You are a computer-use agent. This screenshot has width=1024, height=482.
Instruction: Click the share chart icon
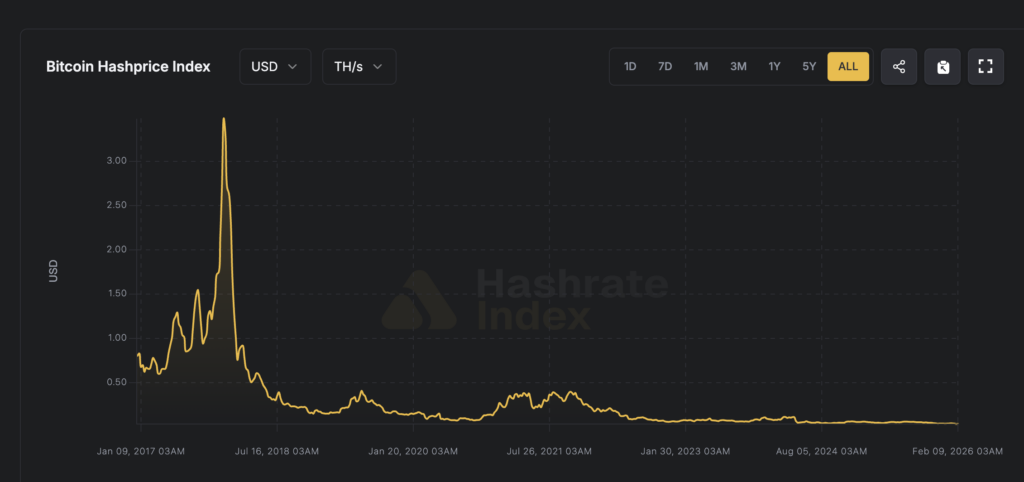pos(898,67)
